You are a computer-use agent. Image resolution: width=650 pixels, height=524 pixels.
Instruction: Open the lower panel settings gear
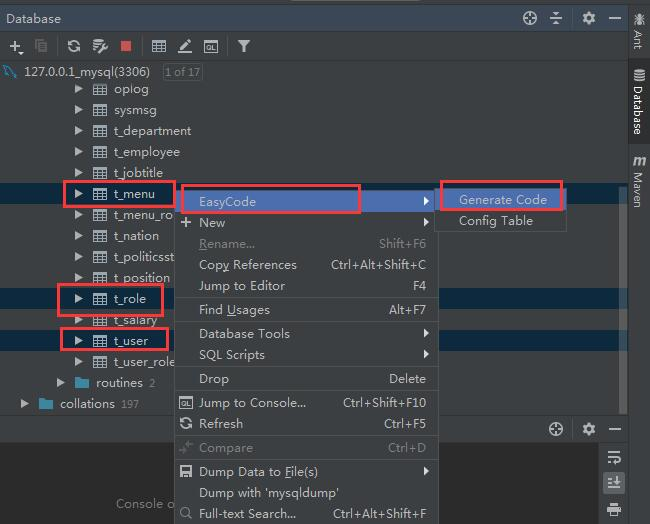pos(589,429)
